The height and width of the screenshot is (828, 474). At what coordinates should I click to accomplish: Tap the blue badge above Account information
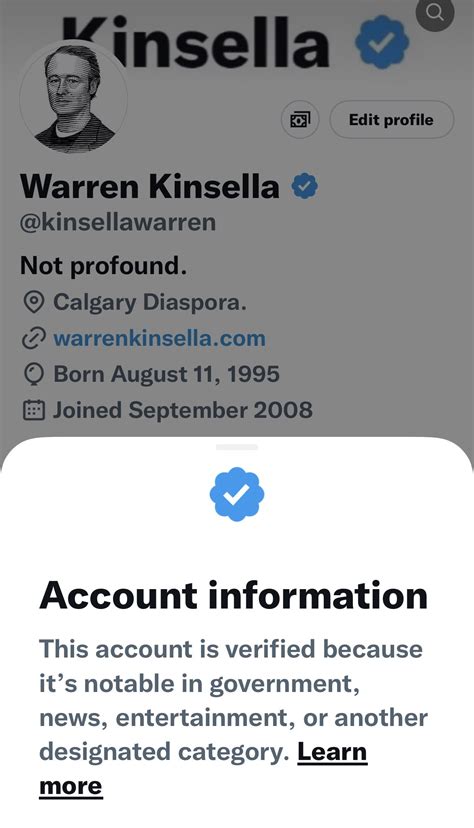click(237, 494)
